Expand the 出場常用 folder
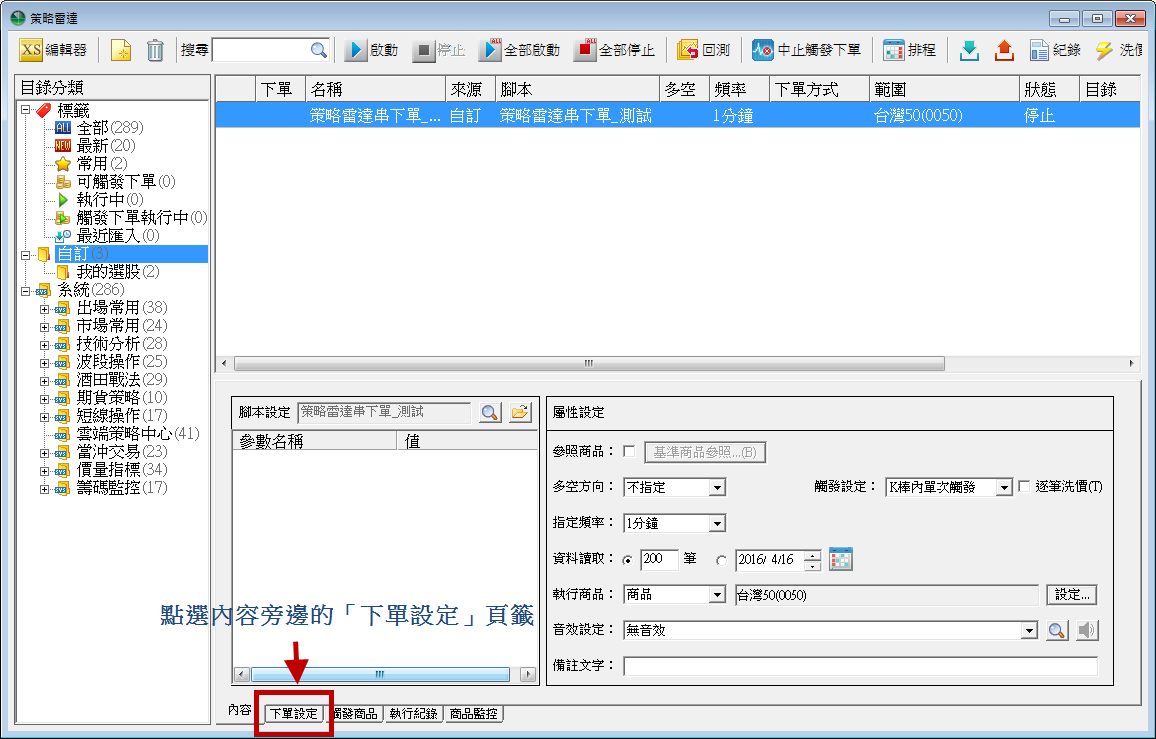The width and height of the screenshot is (1156, 739). [44, 309]
